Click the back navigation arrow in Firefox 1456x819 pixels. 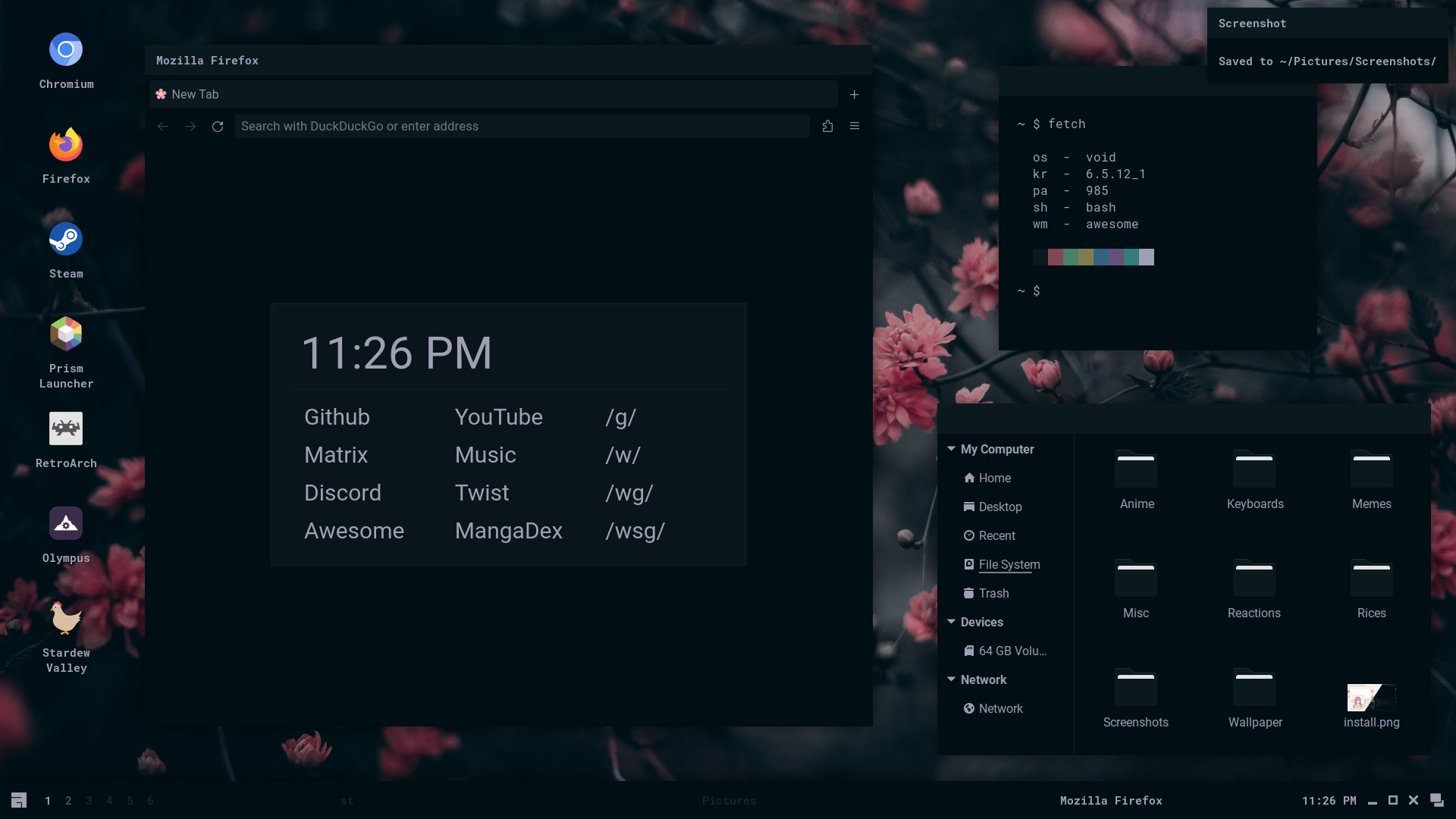163,126
